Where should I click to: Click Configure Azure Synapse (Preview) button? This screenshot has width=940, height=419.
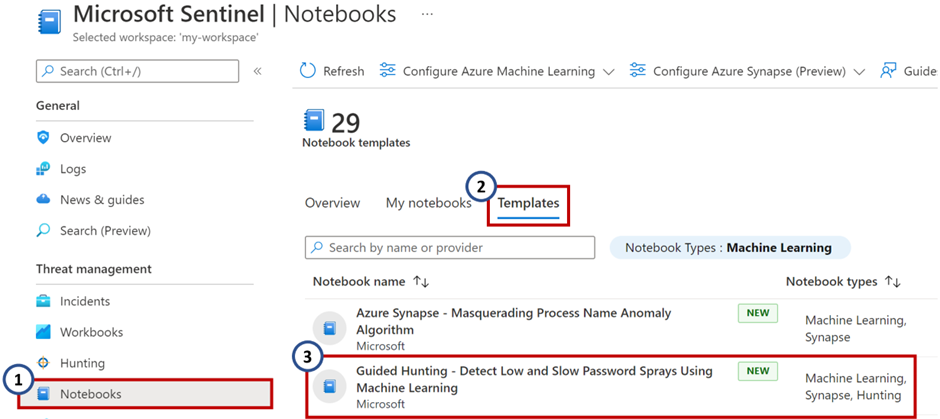coord(747,71)
